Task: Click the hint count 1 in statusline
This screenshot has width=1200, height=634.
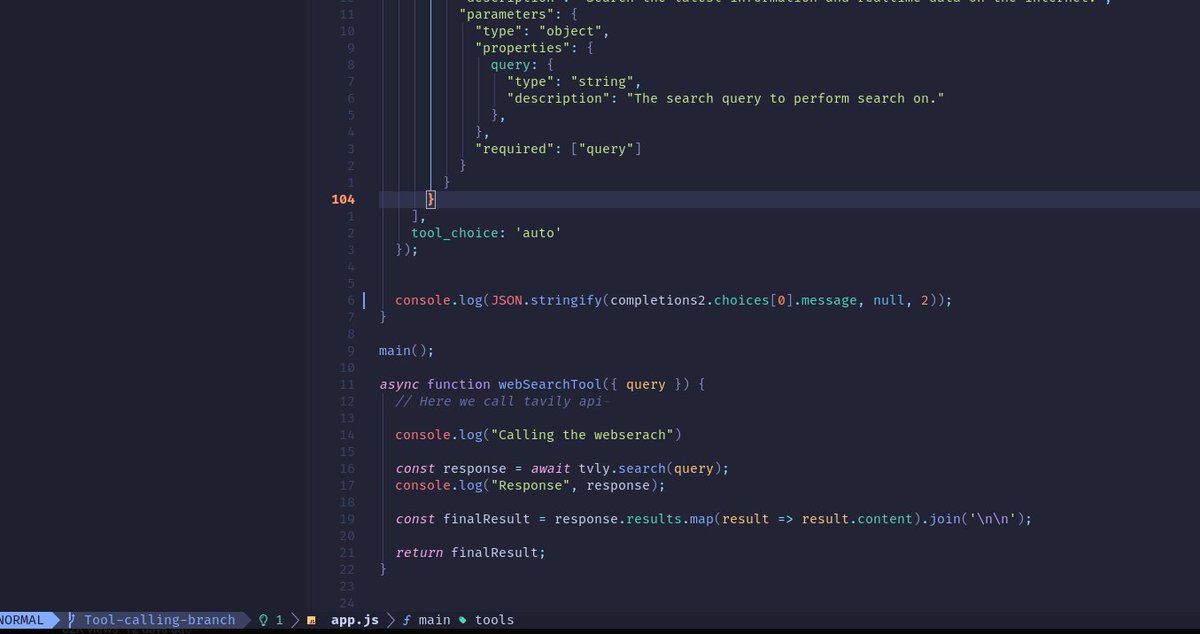Action: click(x=279, y=620)
